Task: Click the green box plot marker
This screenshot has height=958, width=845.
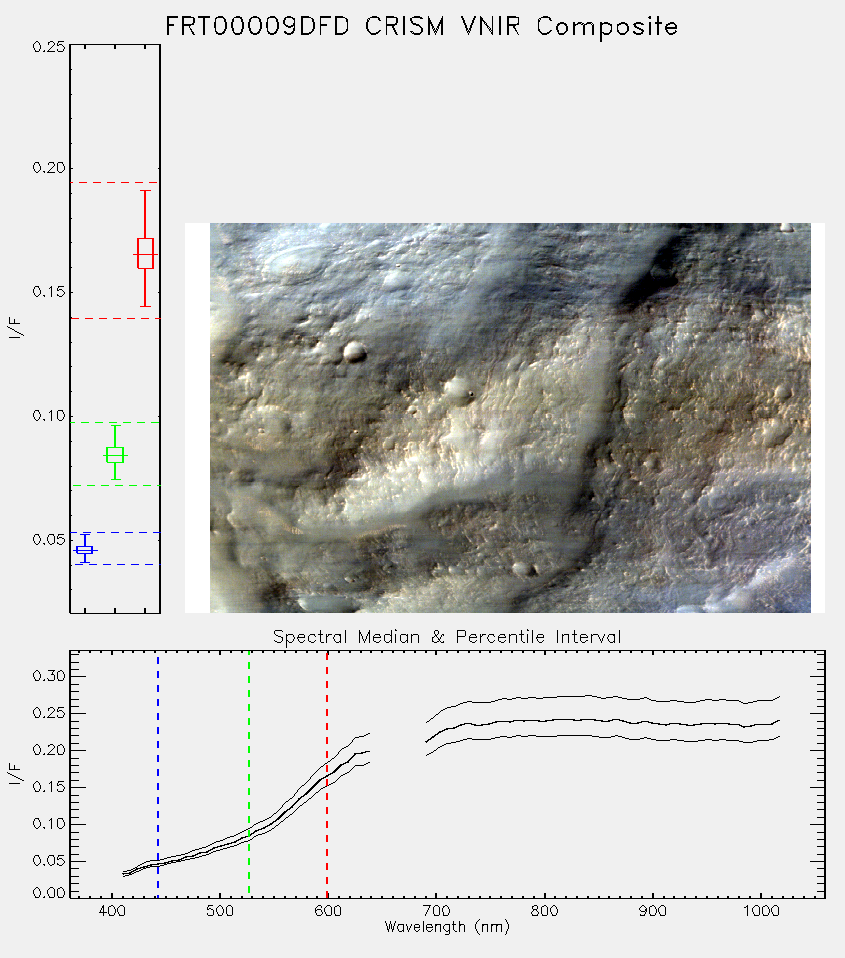Action: coord(115,455)
